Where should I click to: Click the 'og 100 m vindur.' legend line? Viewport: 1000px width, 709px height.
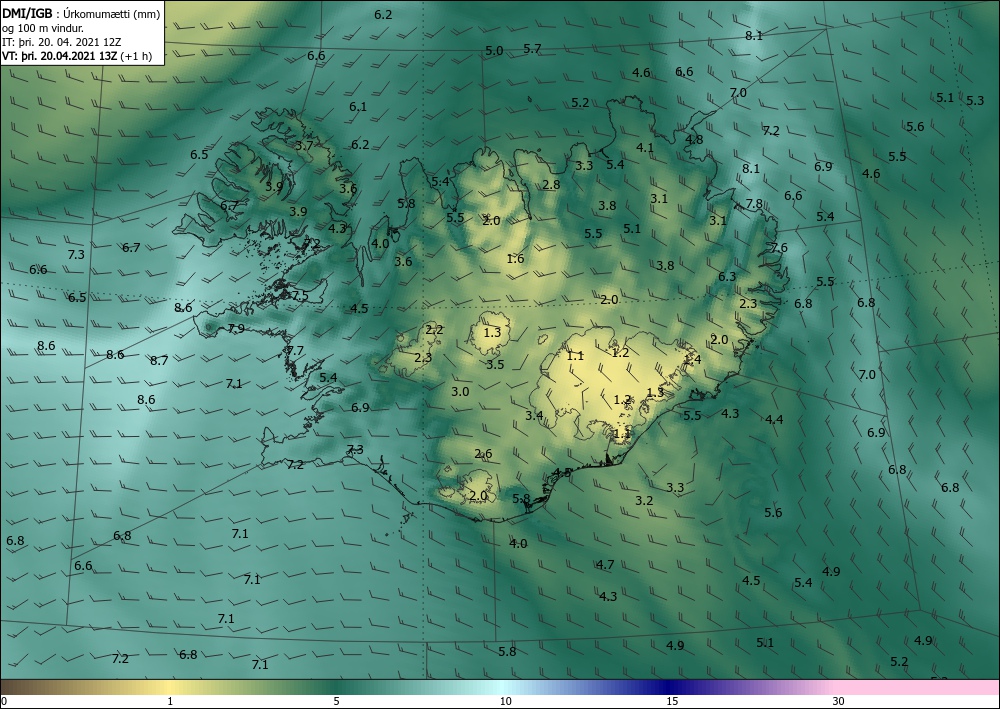tap(43, 28)
